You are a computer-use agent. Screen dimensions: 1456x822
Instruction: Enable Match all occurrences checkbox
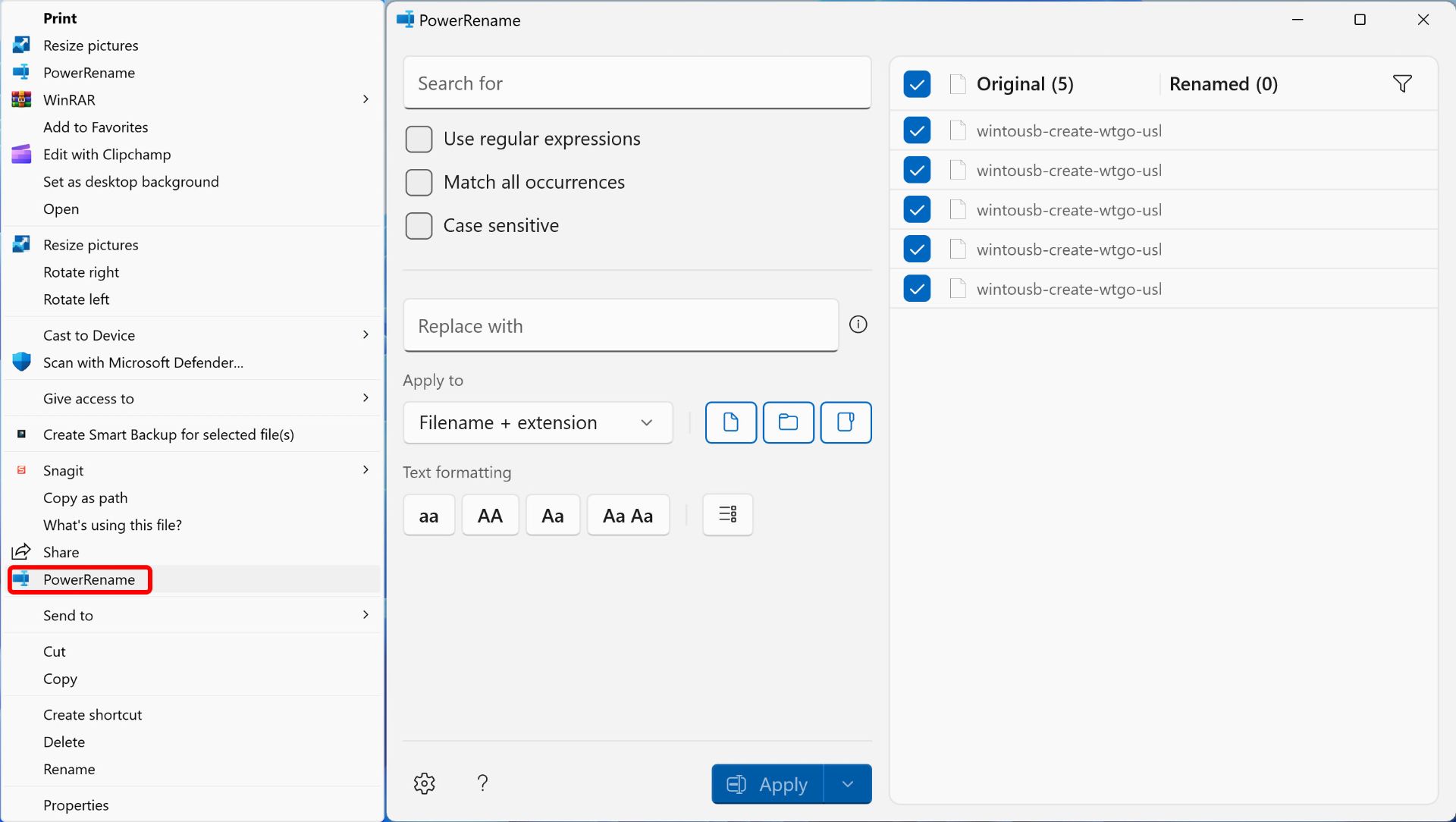419,182
